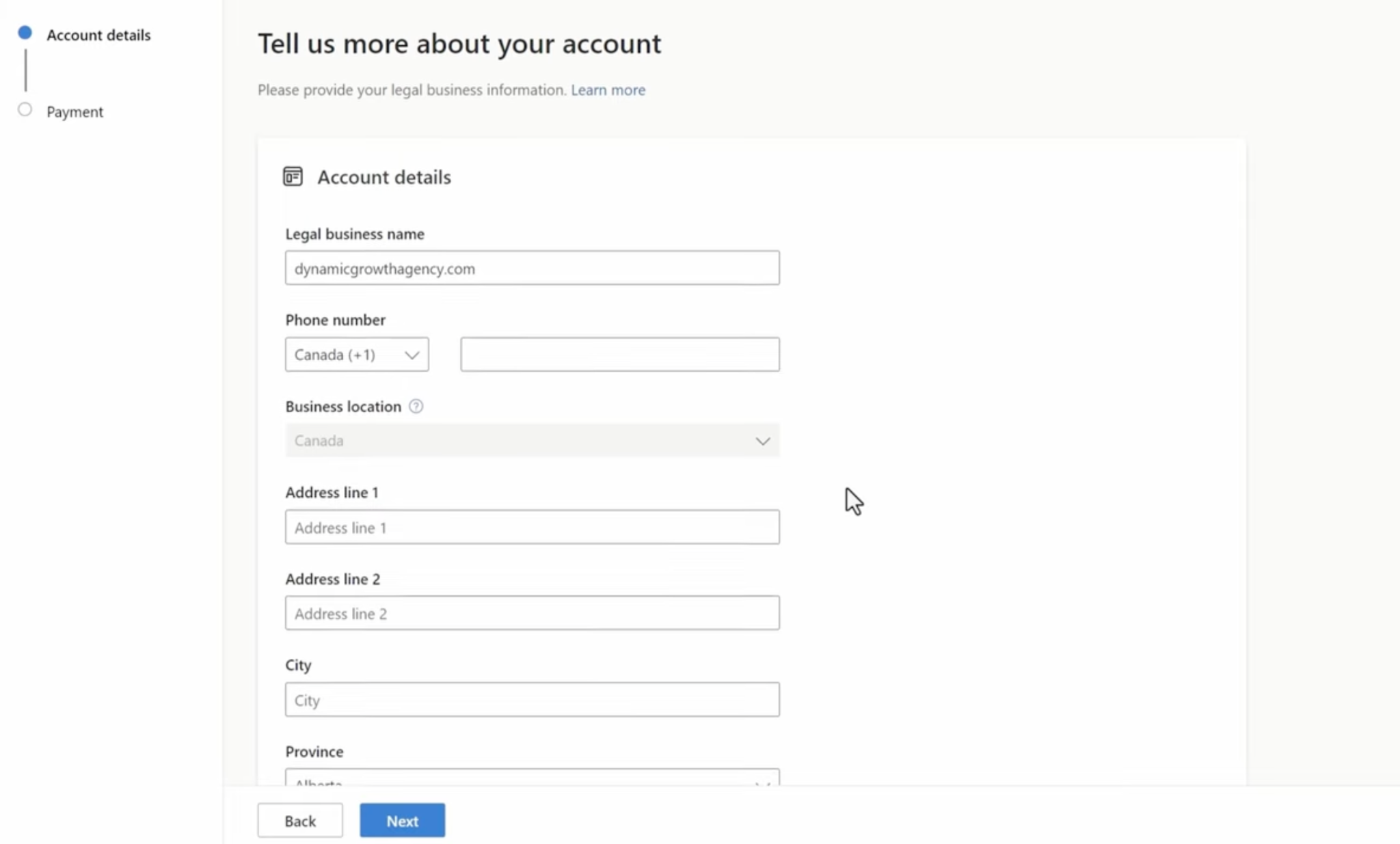Select the Payment step circle

coord(25,109)
